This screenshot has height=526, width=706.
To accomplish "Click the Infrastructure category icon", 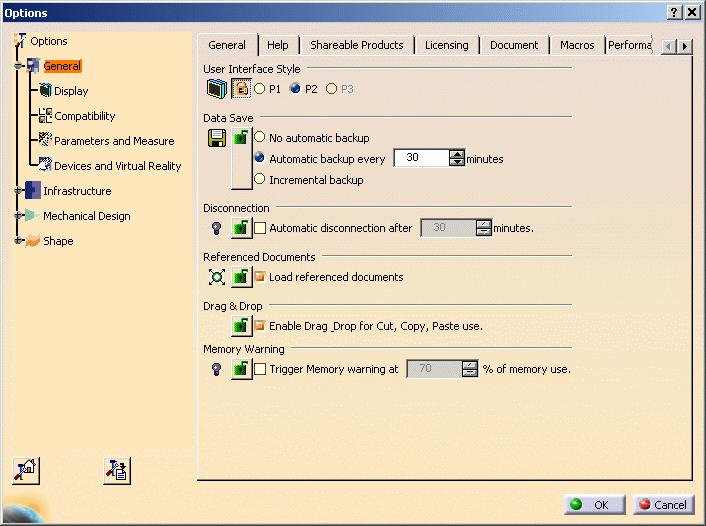I will click(x=33, y=190).
